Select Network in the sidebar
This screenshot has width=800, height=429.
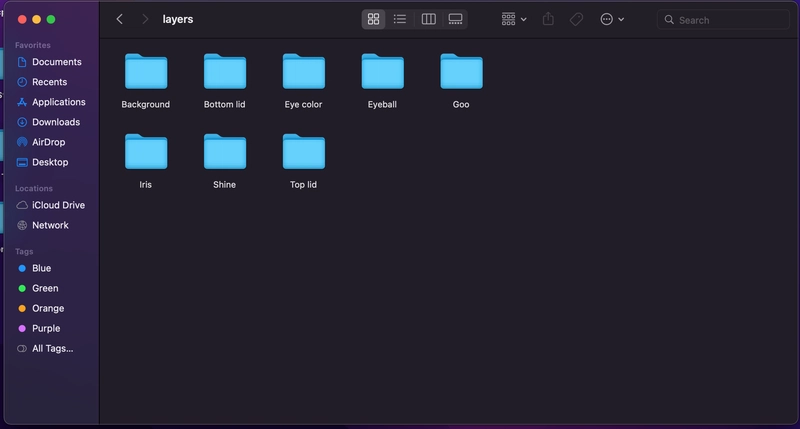(49, 225)
